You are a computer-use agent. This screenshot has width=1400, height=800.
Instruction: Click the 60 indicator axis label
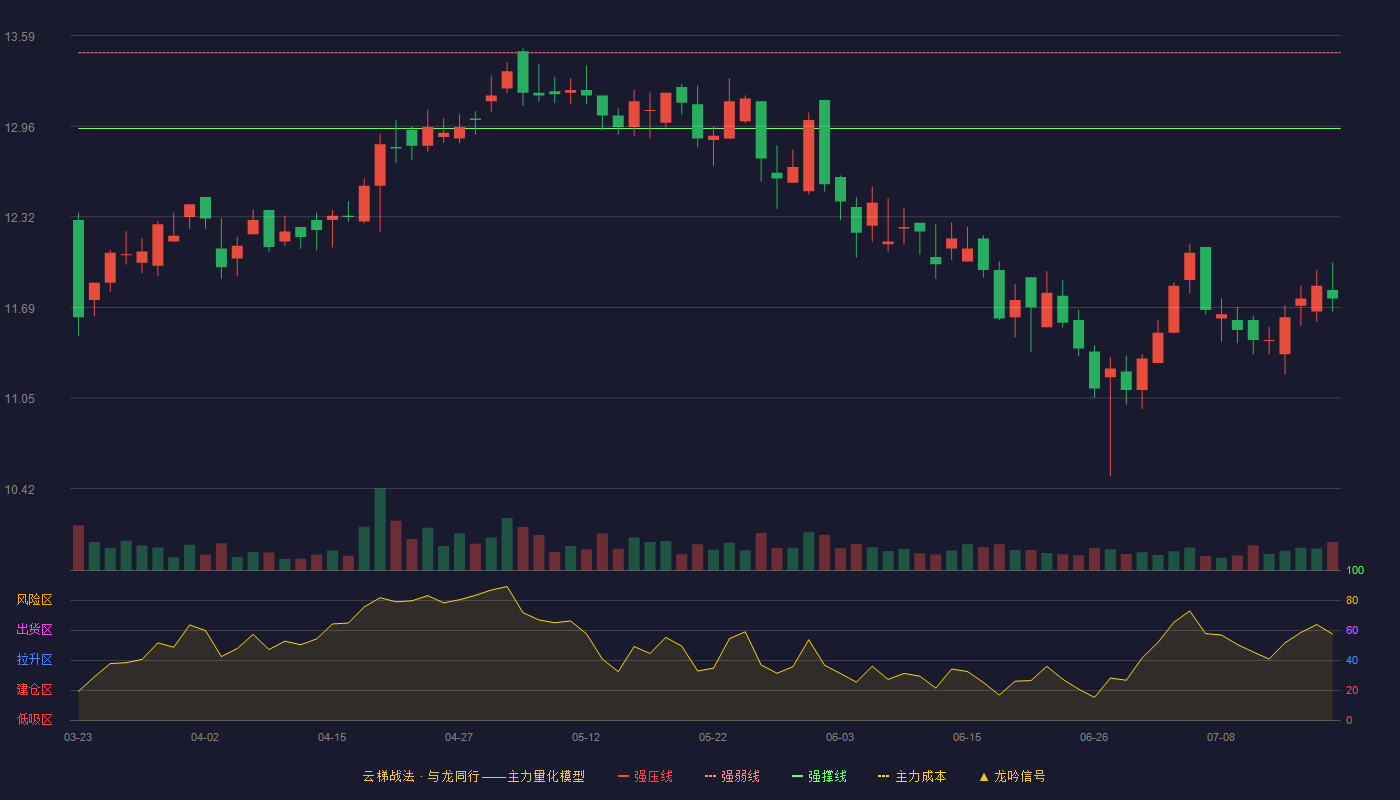(1352, 630)
